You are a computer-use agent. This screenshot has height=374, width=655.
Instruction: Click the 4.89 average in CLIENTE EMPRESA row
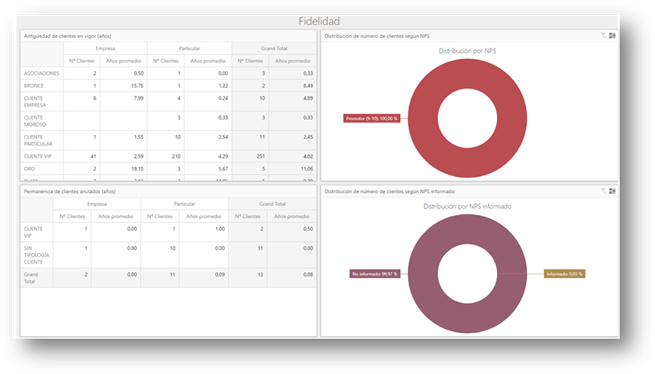[308, 98]
